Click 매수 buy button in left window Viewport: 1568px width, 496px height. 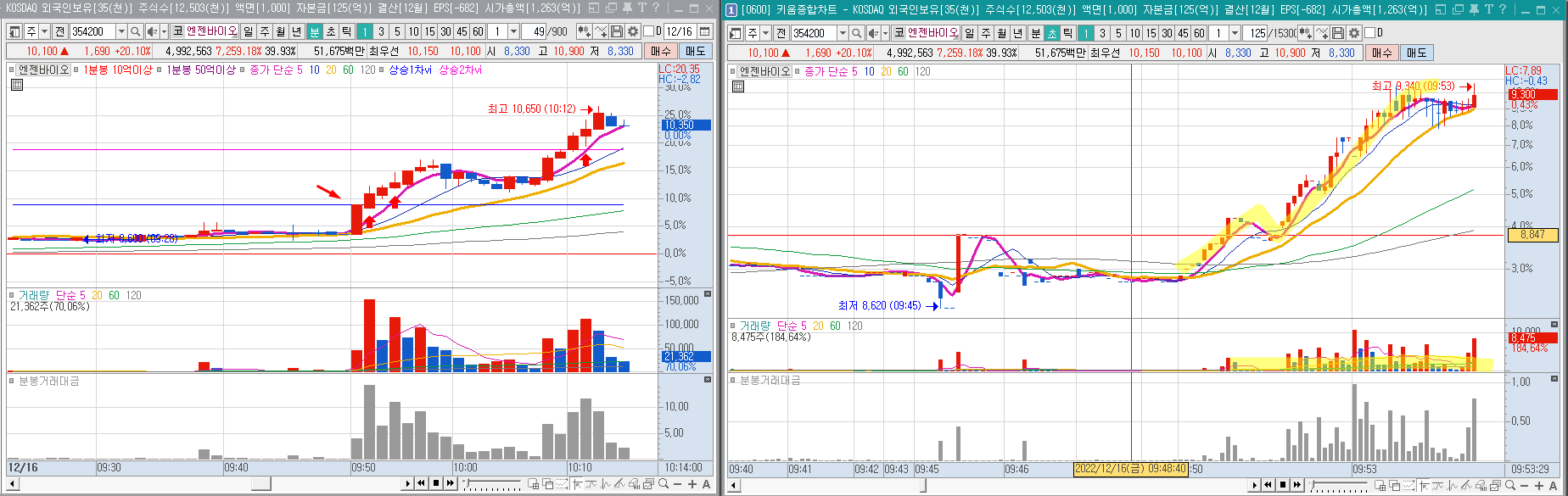pyautogui.click(x=661, y=51)
